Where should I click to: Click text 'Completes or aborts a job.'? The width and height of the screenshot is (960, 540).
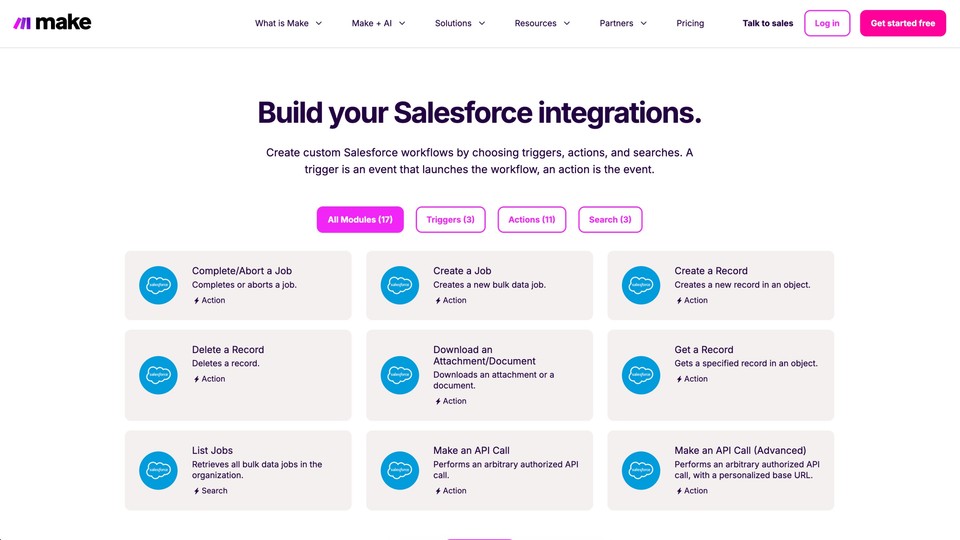244,285
